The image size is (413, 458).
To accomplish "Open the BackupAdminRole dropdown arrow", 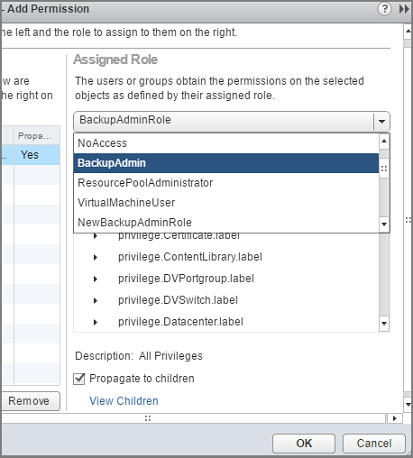I will [x=381, y=121].
